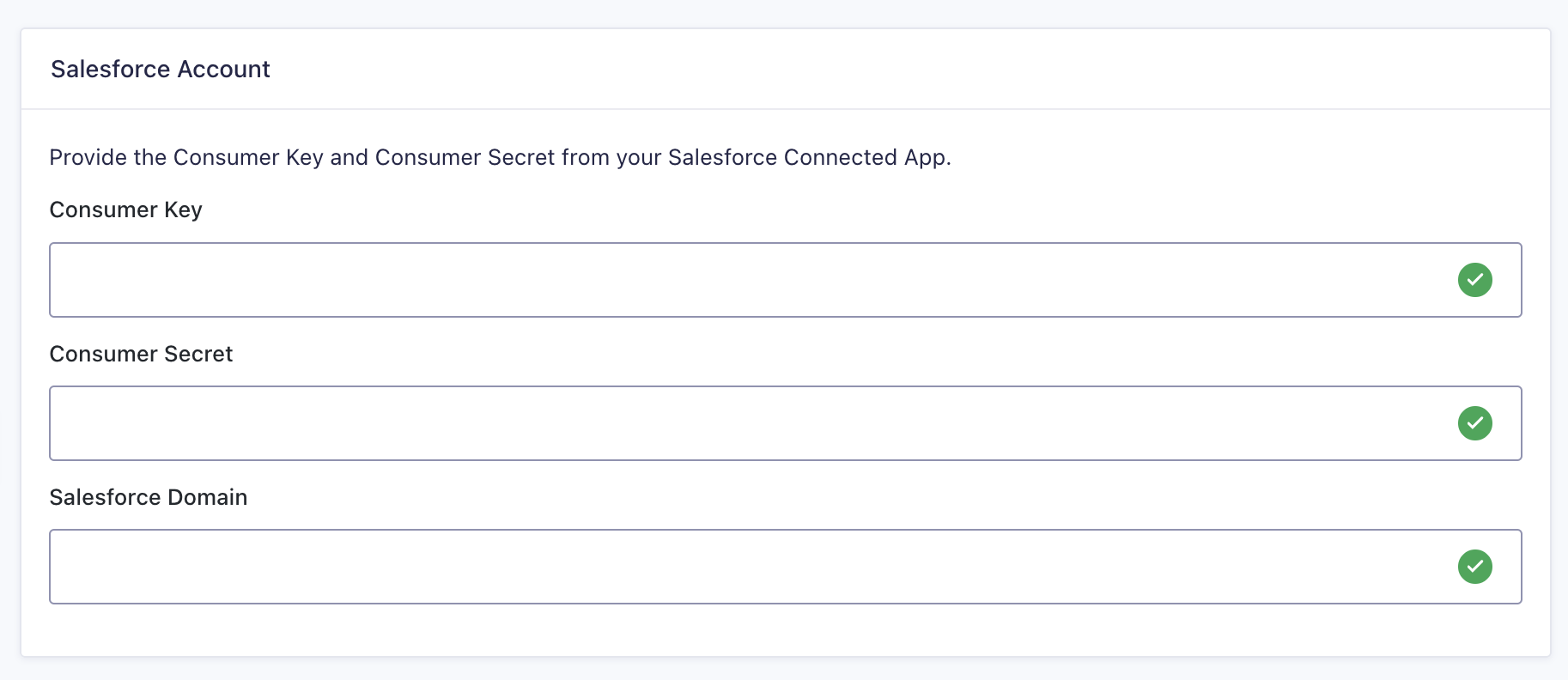Click the divider line below Salesforce Account heading

coord(785,109)
